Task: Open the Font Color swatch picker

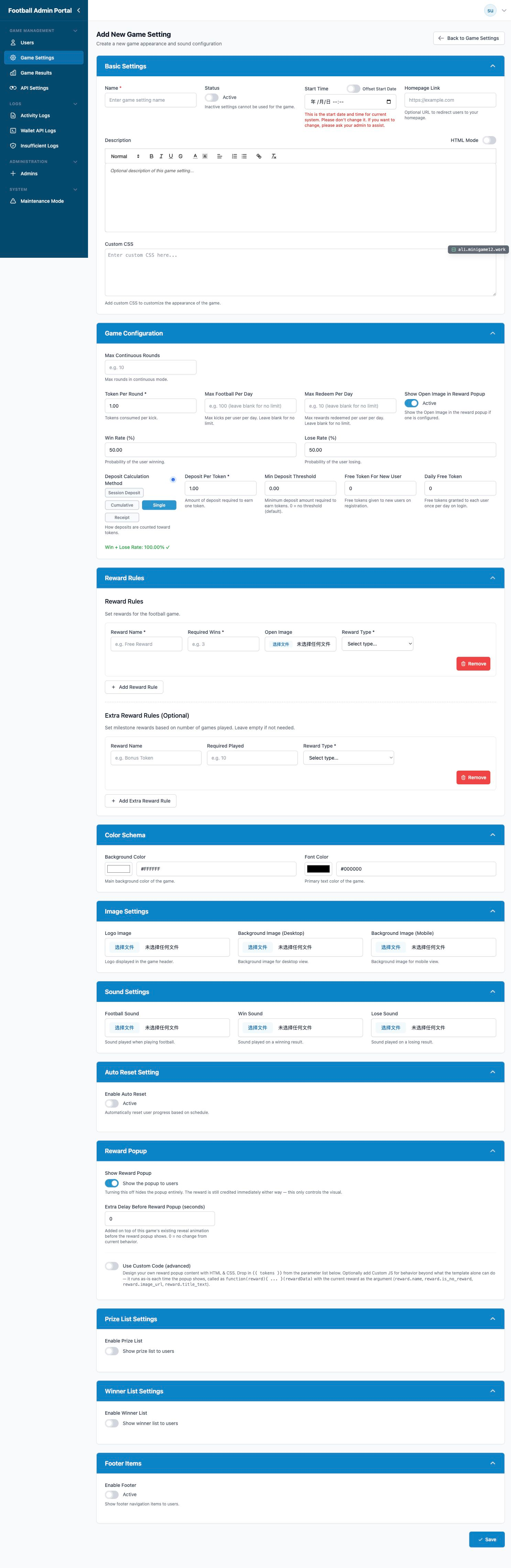Action: pos(318,869)
